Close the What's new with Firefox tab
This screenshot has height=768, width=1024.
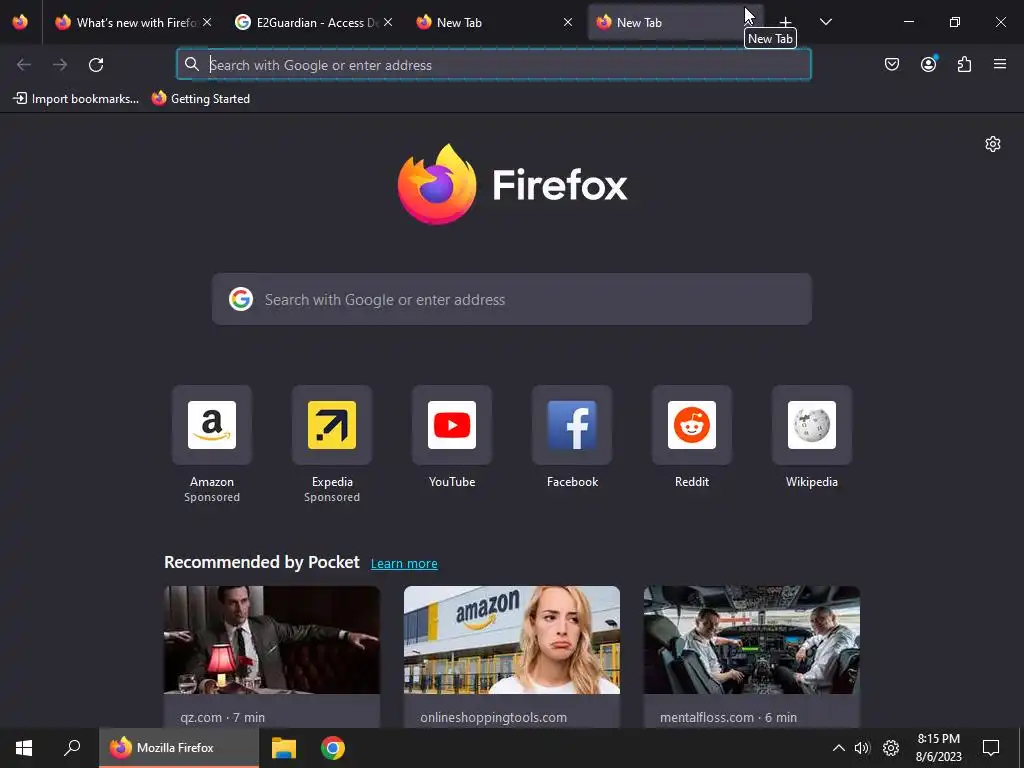pos(207,22)
